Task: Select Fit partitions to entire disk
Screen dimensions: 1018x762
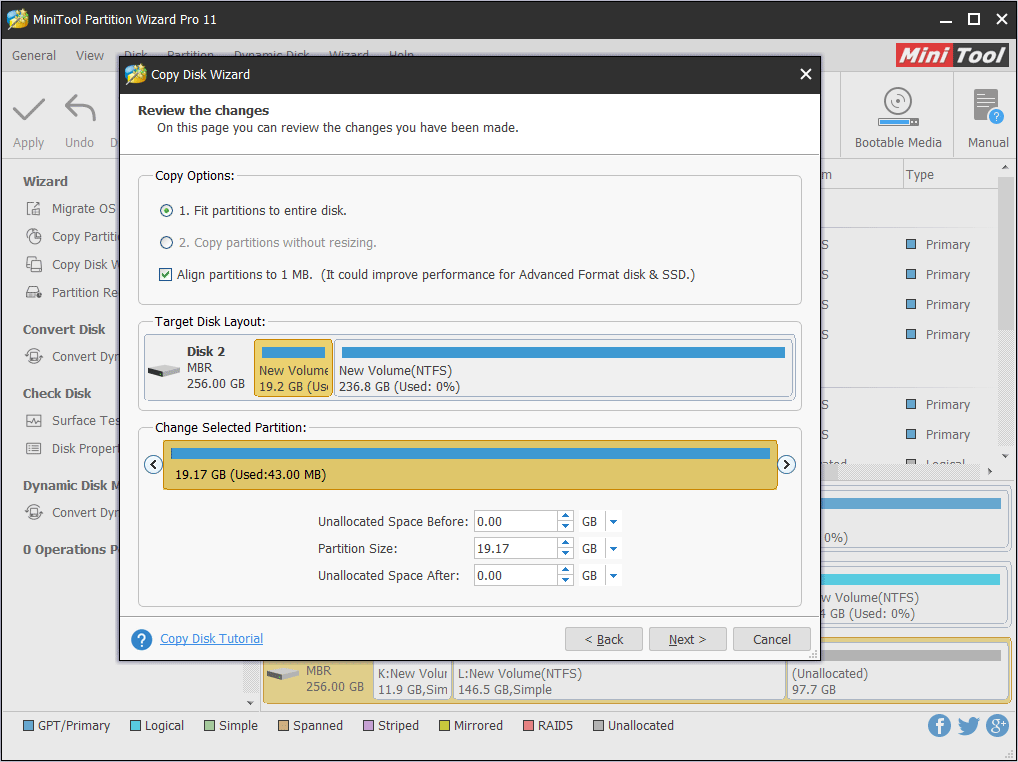Action: (x=166, y=211)
